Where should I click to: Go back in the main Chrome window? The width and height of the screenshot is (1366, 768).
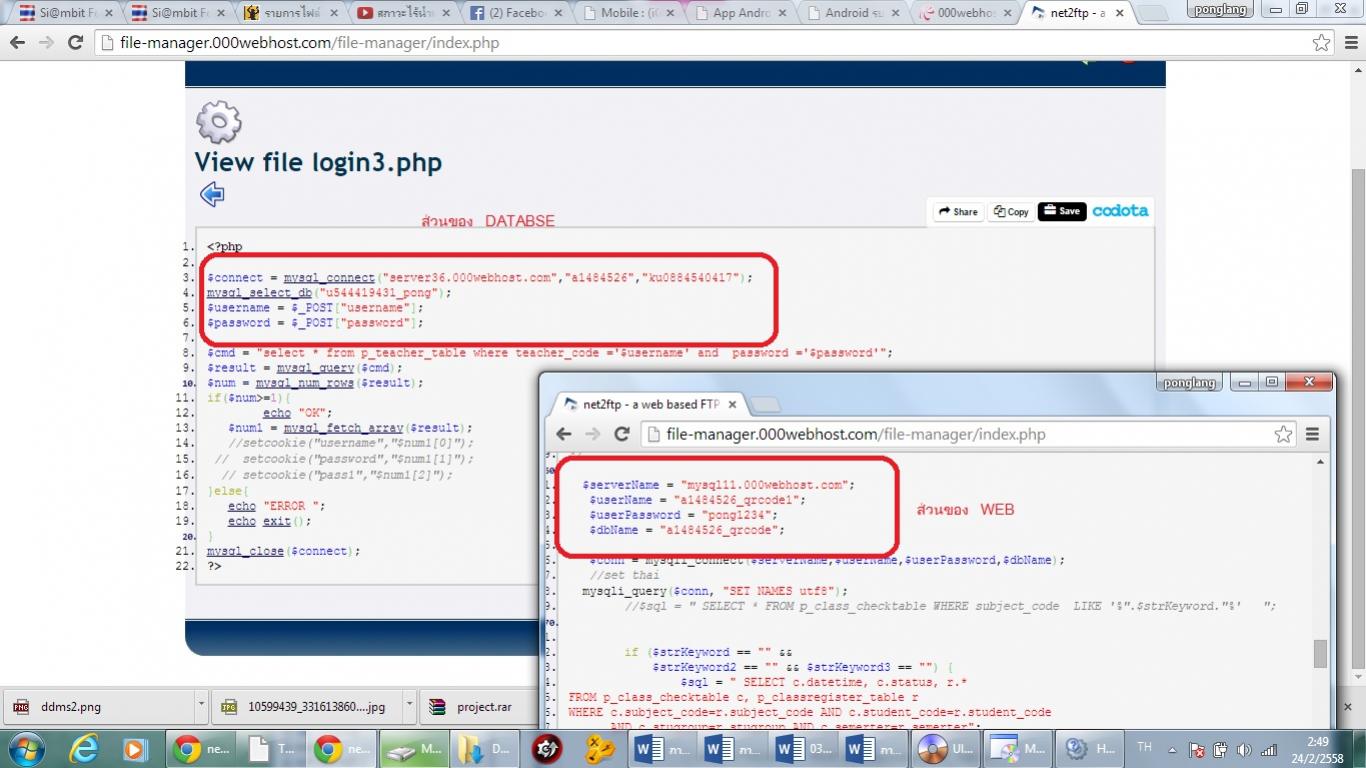pyautogui.click(x=17, y=43)
